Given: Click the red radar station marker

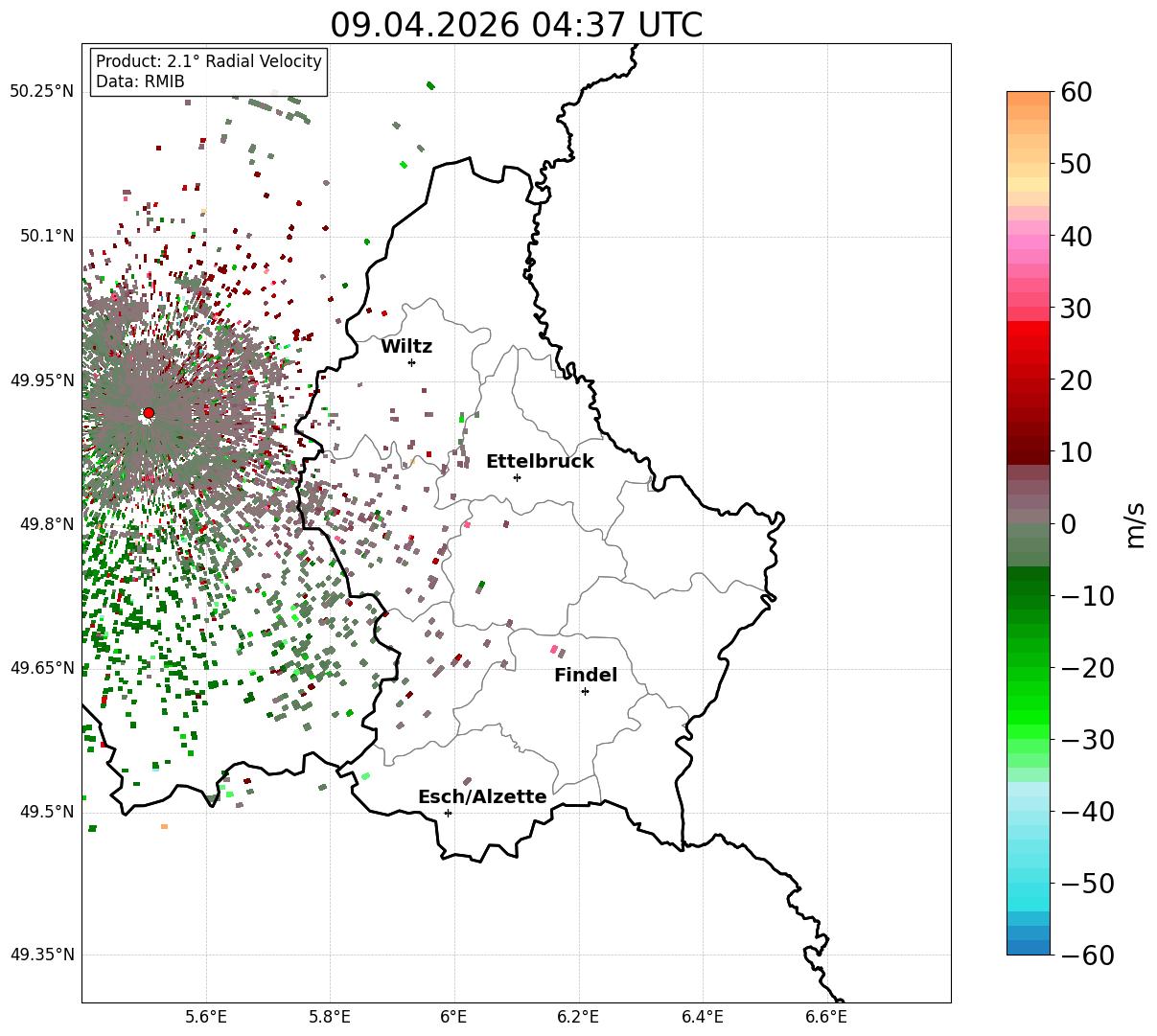Looking at the screenshot, I should (x=149, y=413).
